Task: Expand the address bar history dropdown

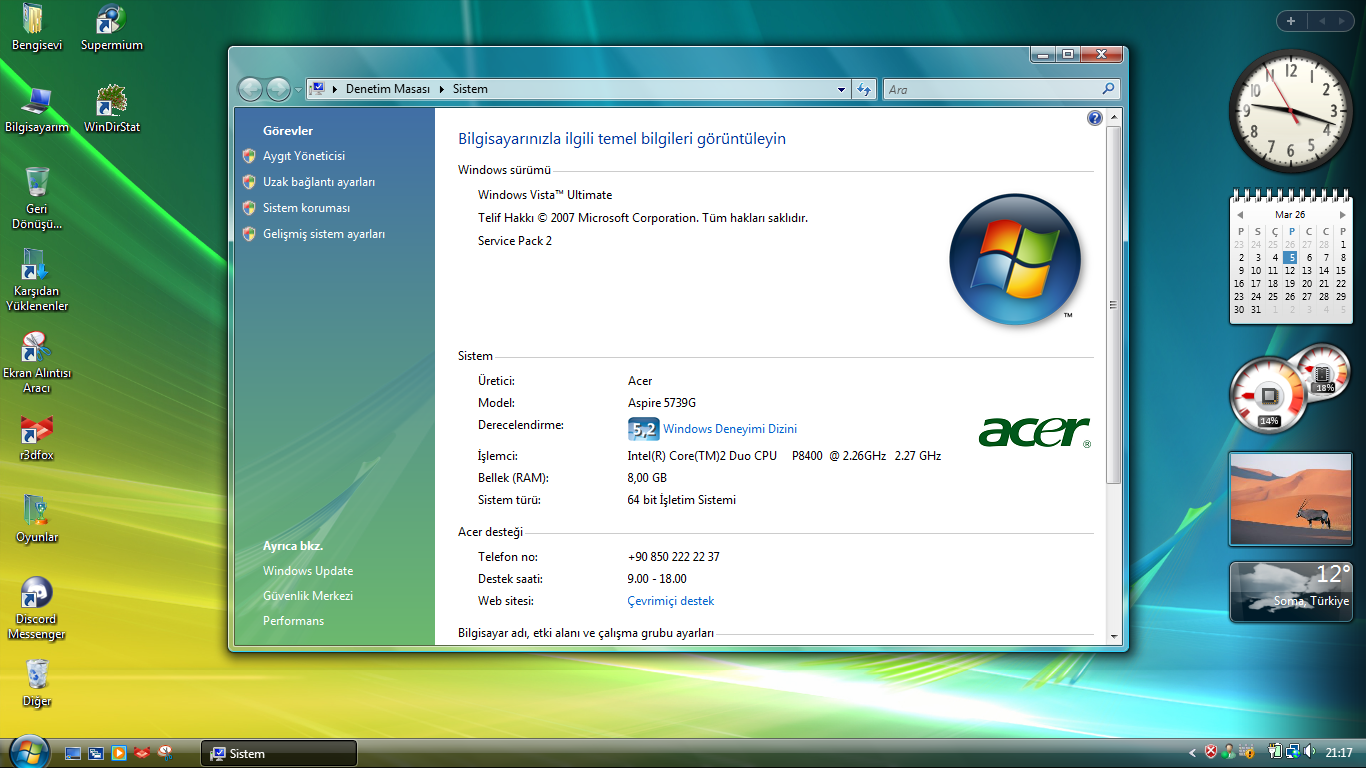Action: (x=841, y=89)
